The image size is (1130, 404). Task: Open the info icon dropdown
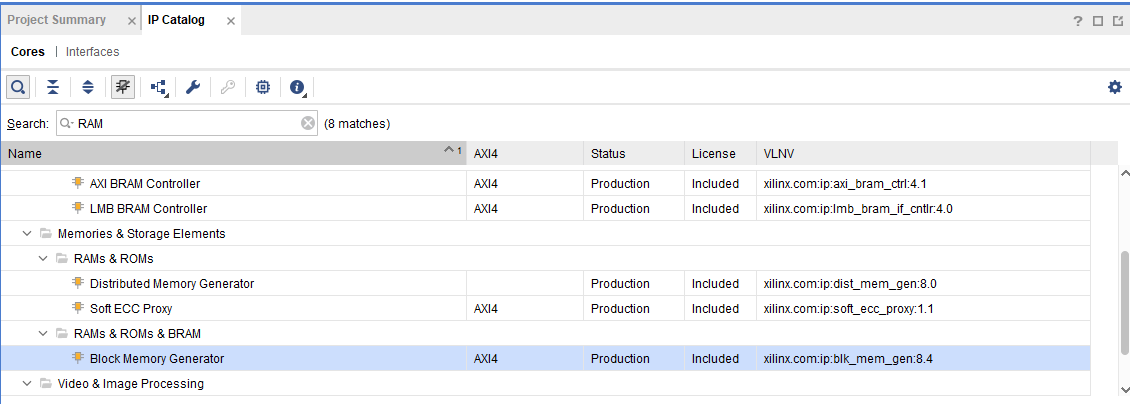tap(297, 87)
